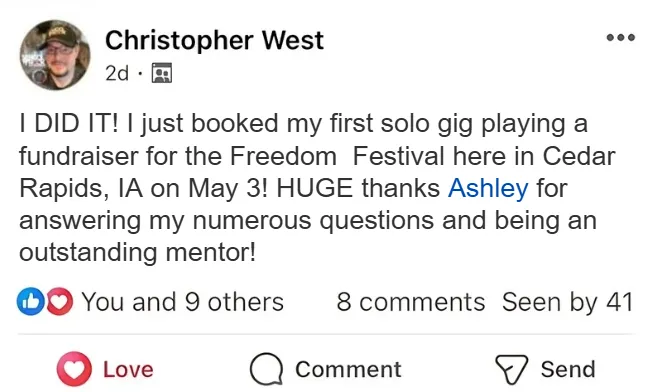654x392 pixels.
Task: Click the small red heart reaction icon
Action: click(60, 302)
